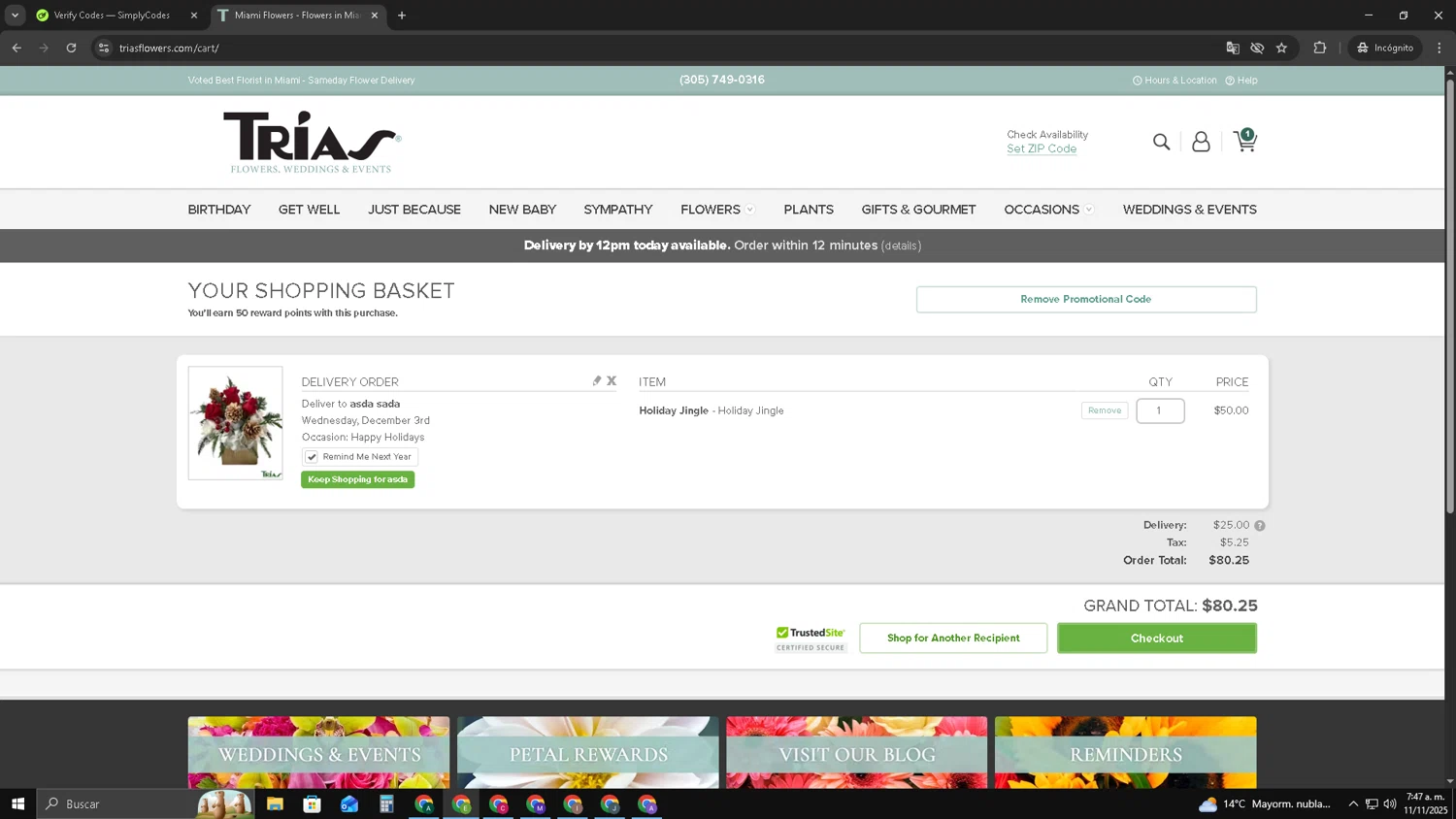Edit the quantity input field
The width and height of the screenshot is (1456, 819).
pos(1160,410)
